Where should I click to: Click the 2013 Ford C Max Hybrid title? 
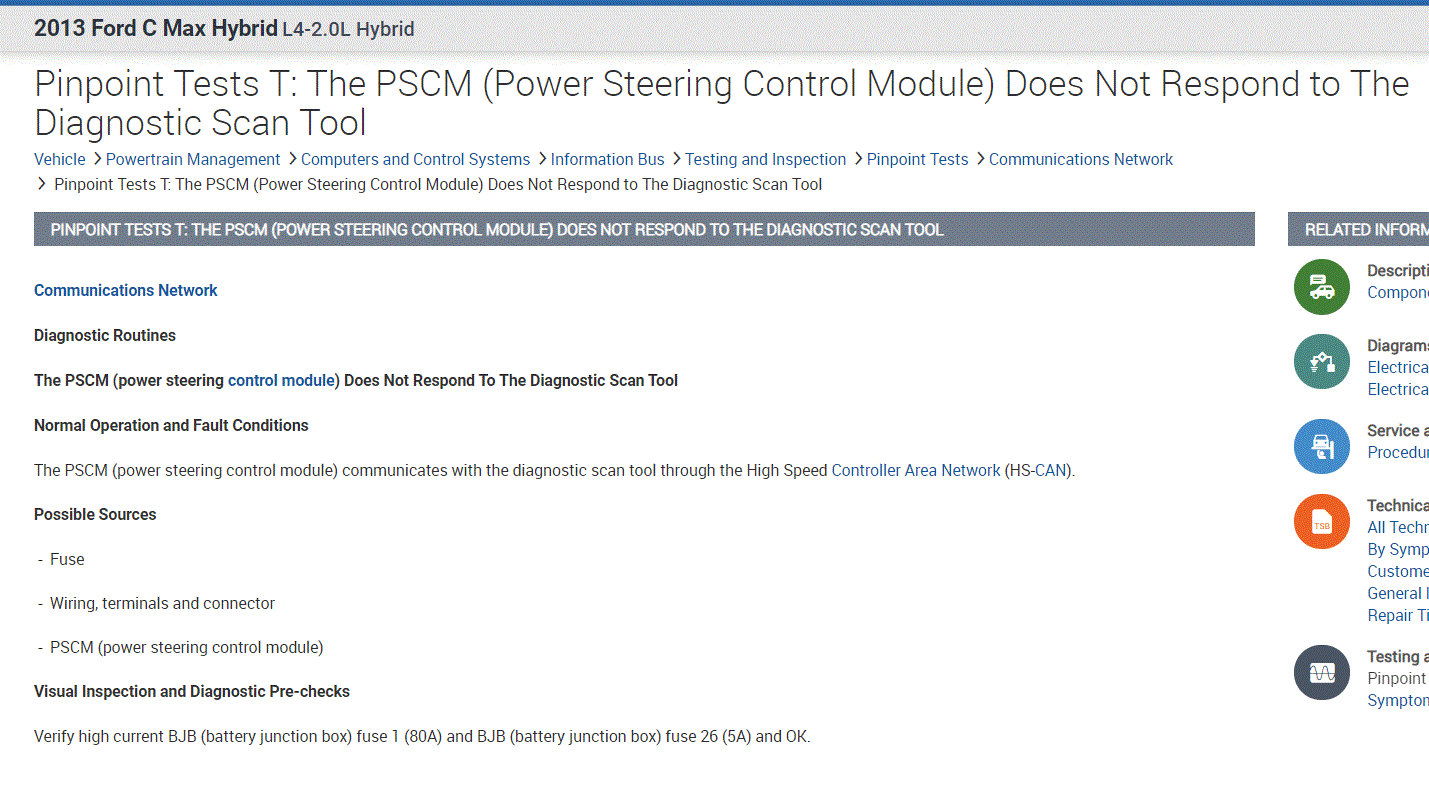click(x=155, y=28)
